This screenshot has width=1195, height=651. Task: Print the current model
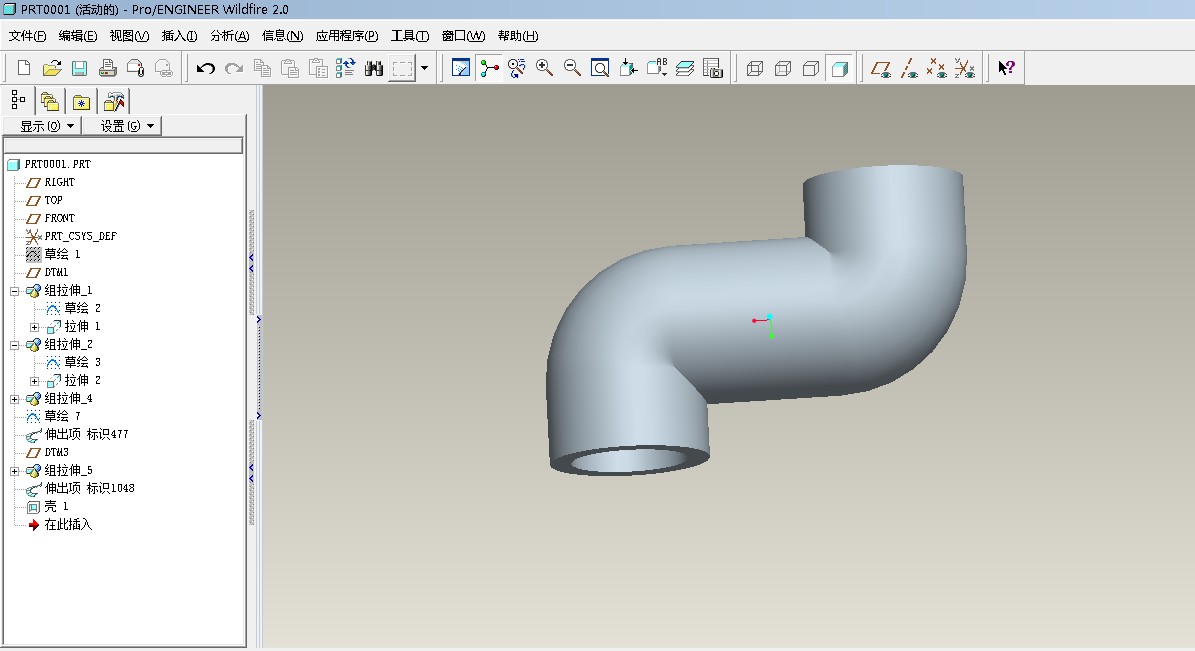point(107,68)
